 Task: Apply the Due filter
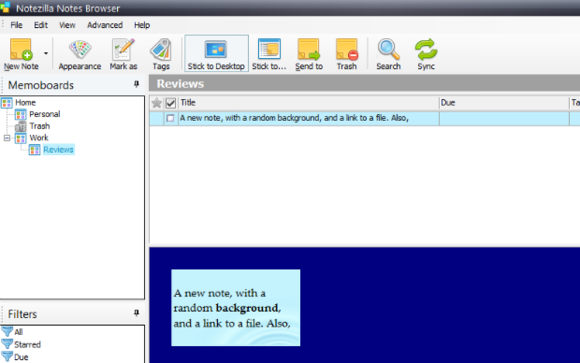(21, 357)
